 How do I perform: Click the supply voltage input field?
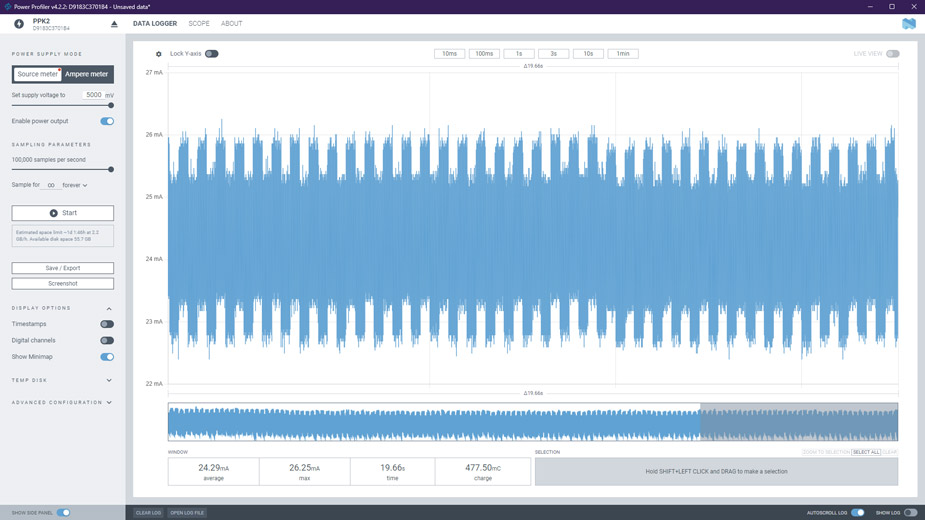point(92,95)
